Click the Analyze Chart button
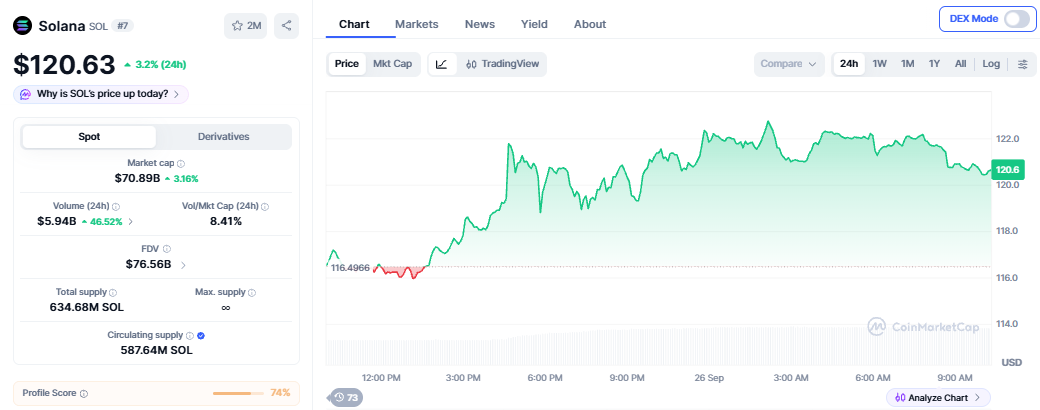 pos(938,397)
